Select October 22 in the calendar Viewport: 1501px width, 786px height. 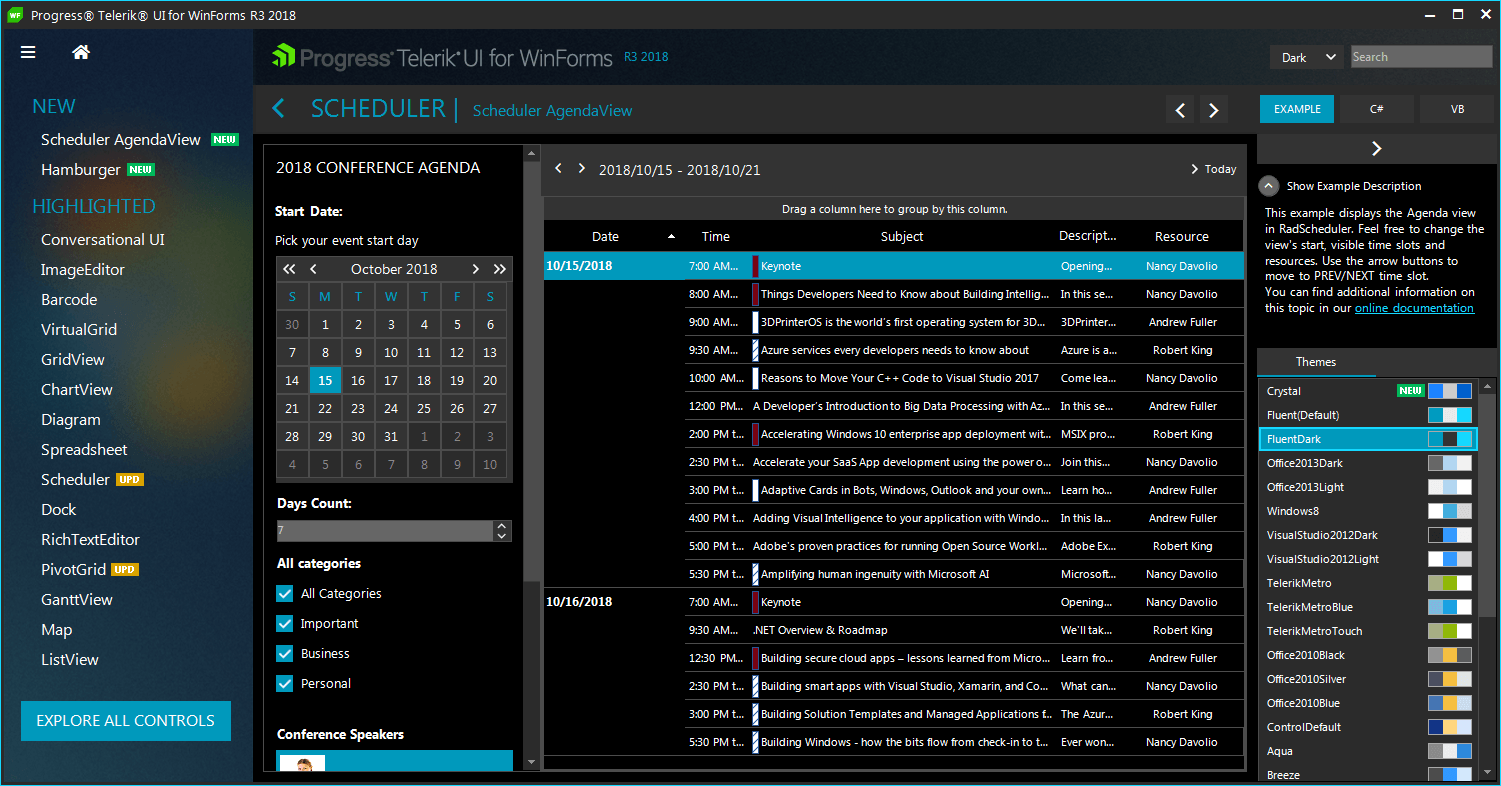click(x=325, y=409)
